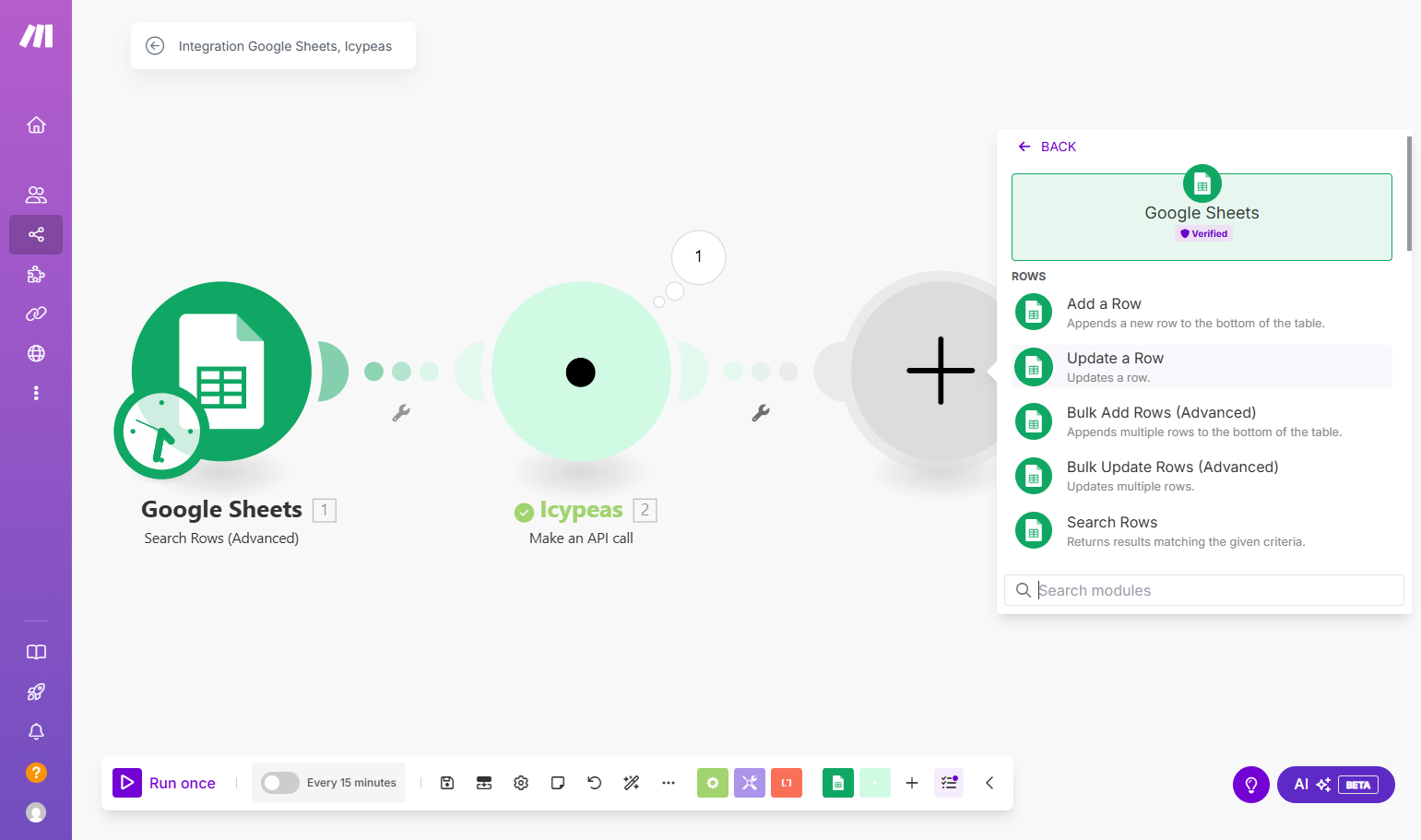Open the orange Help question mark icon
The image size is (1421, 840).
click(x=36, y=772)
